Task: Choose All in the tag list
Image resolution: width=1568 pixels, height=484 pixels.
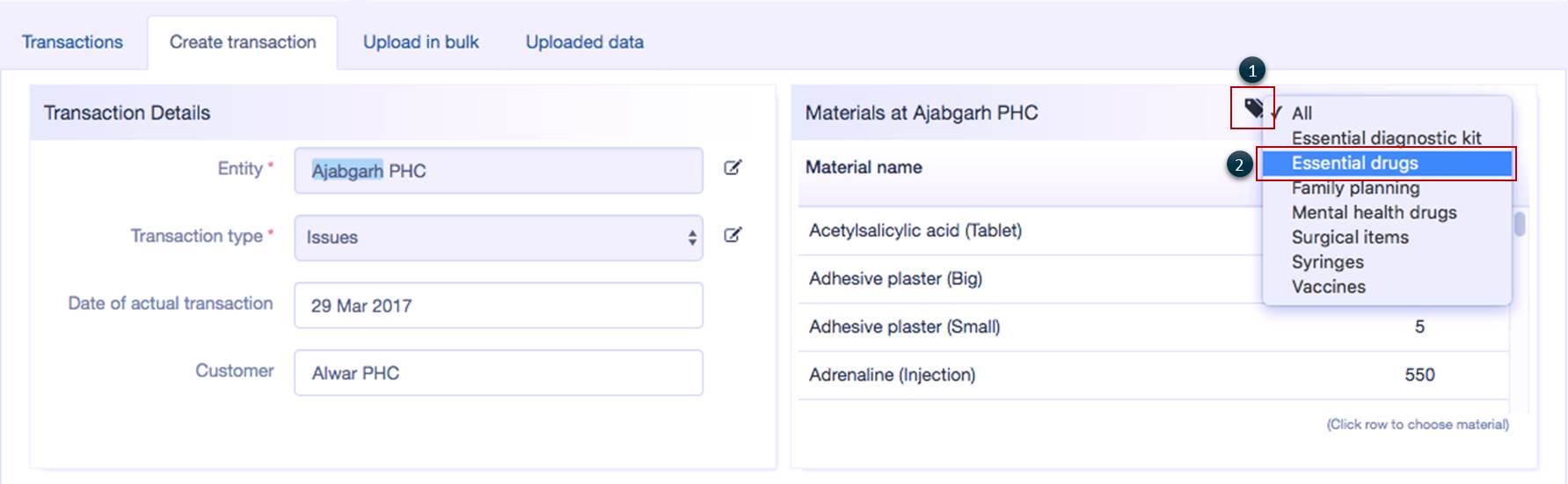Action: [x=1302, y=114]
